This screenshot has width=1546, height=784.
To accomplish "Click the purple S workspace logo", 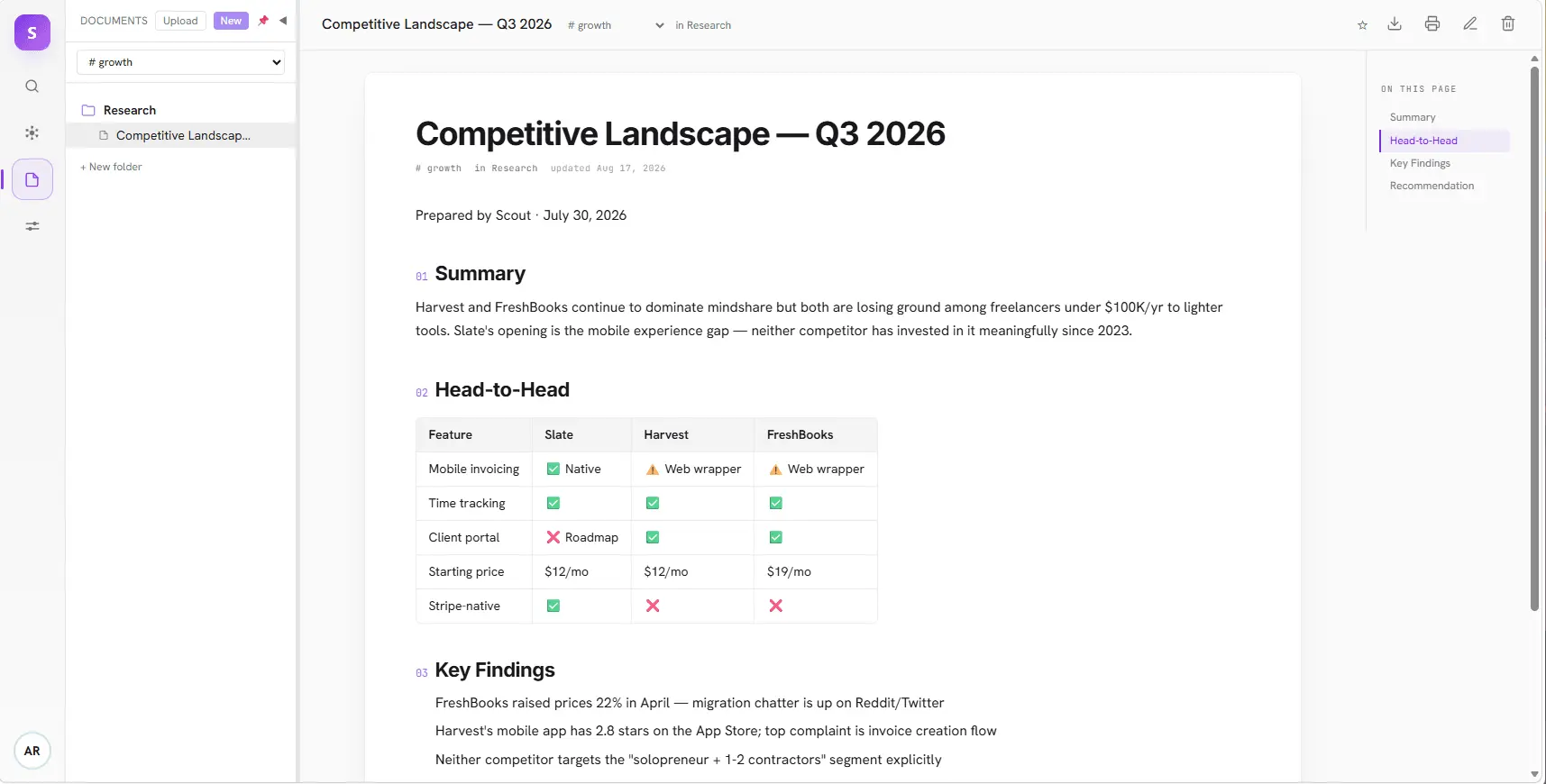I will click(32, 32).
